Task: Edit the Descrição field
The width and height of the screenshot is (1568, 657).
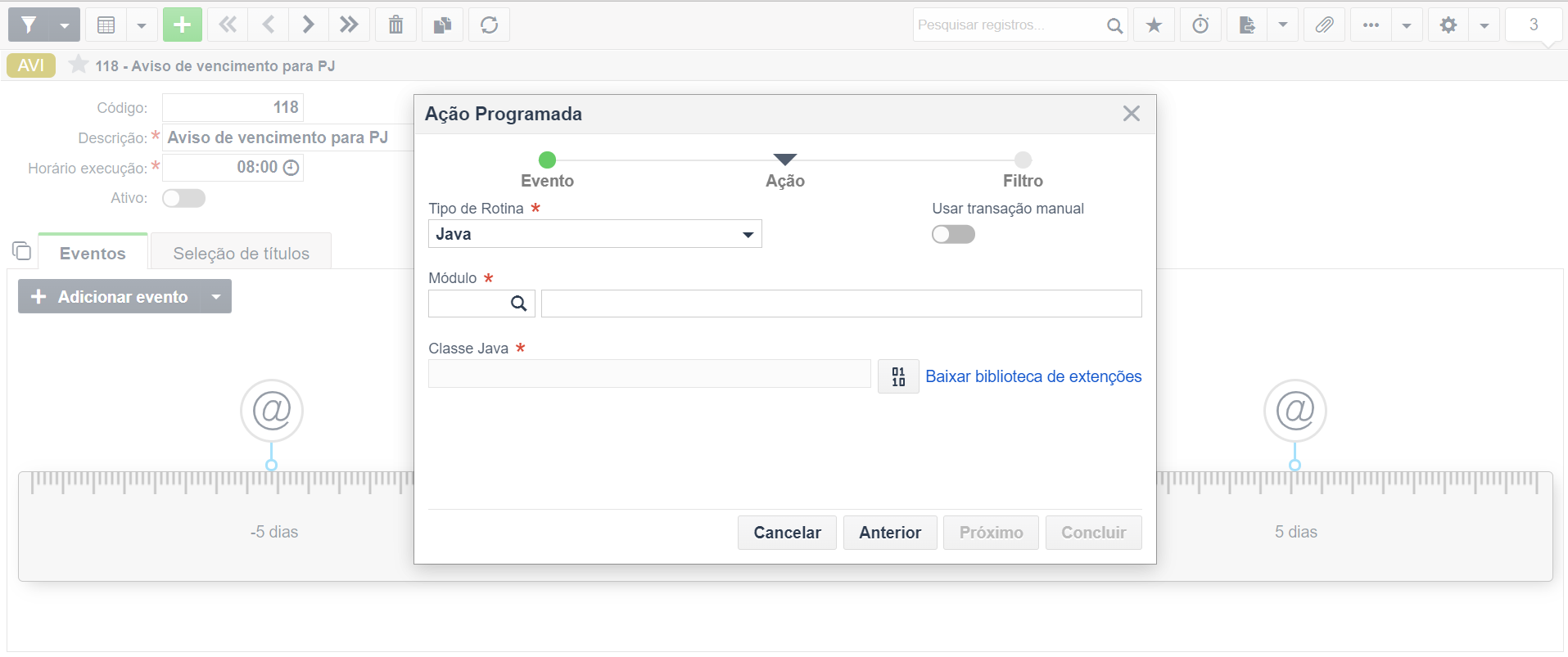Action: coord(287,137)
